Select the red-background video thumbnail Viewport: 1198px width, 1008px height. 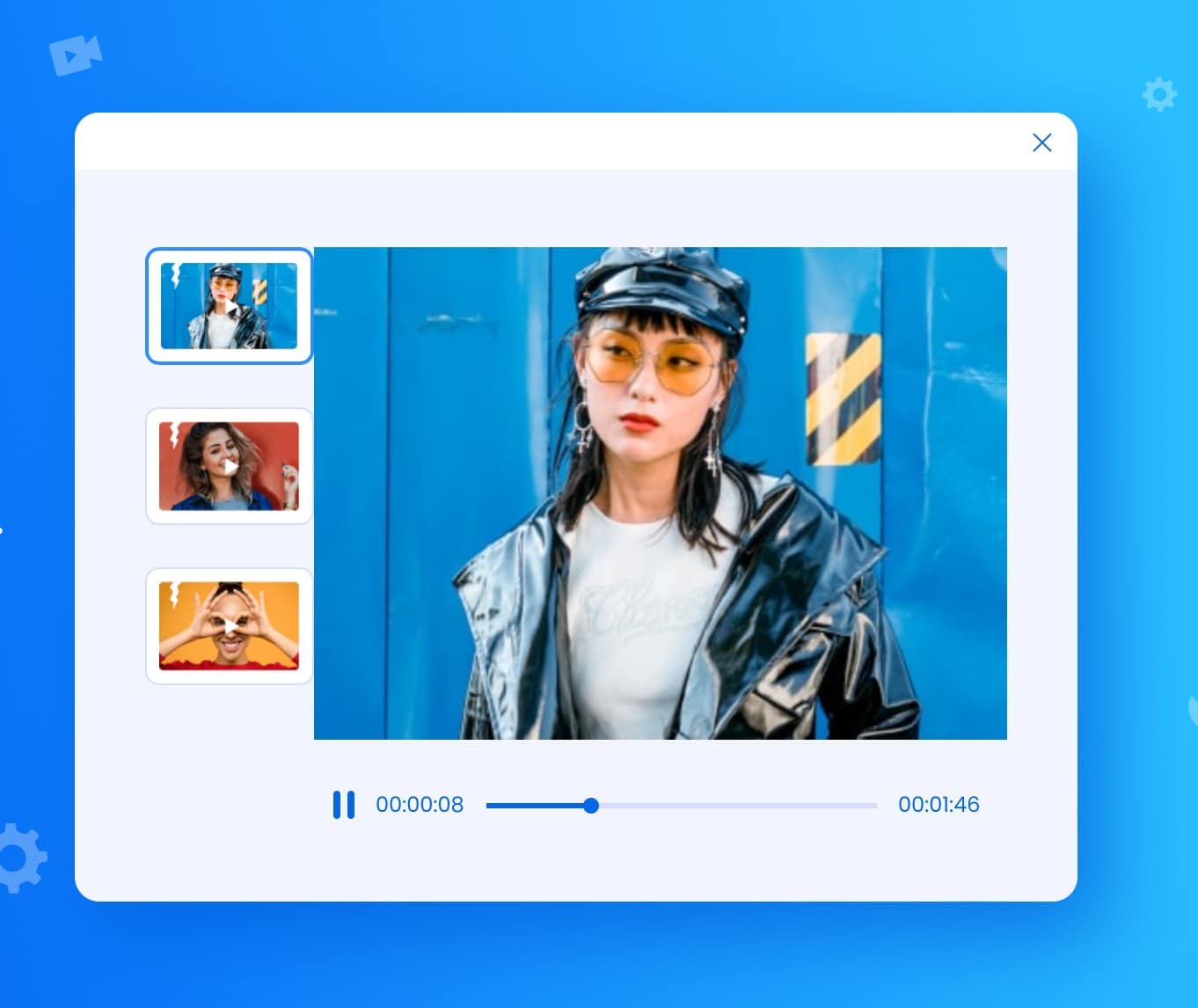[229, 465]
